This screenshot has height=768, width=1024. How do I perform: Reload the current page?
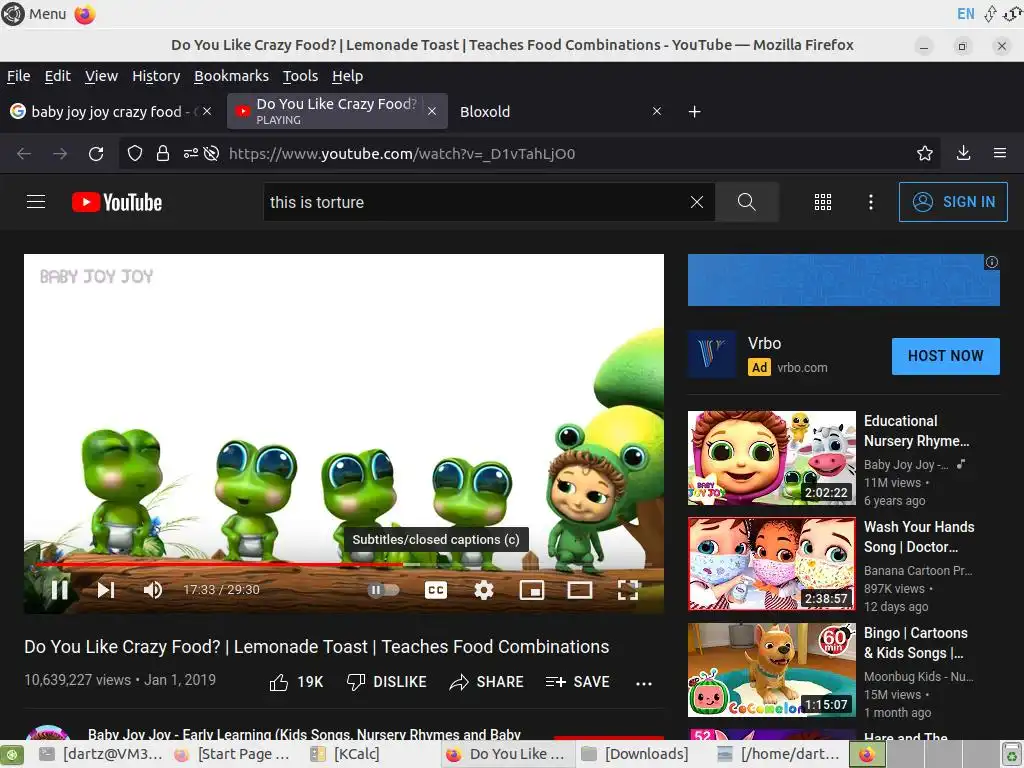pos(96,153)
